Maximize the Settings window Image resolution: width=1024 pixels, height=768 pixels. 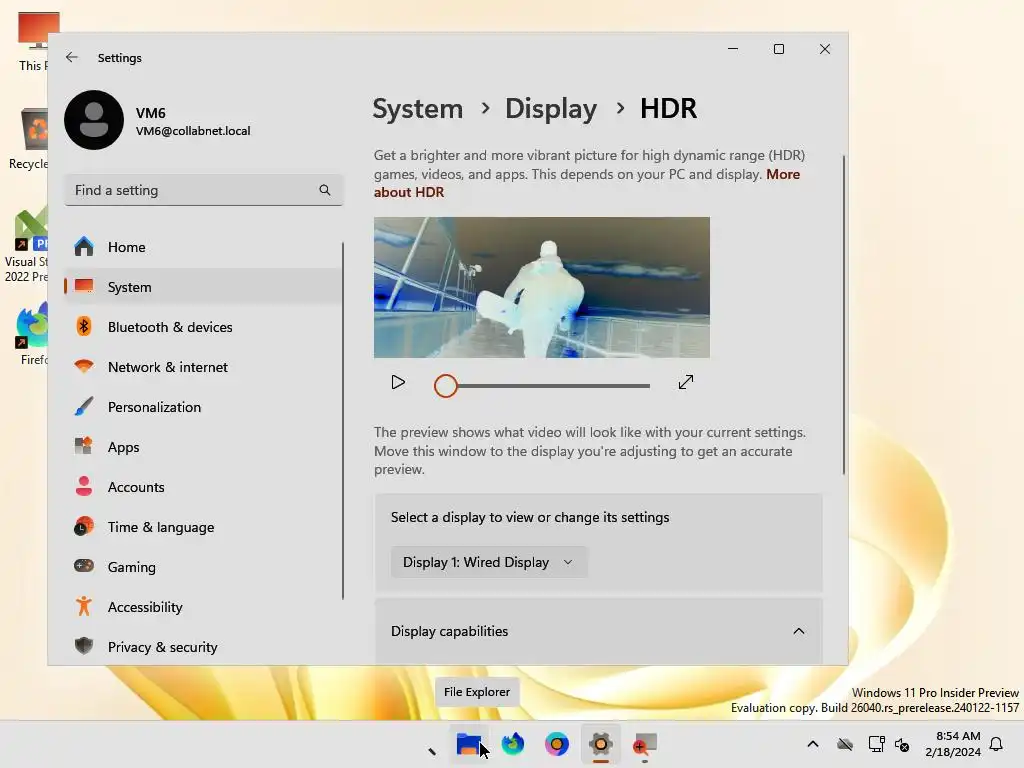(x=778, y=49)
